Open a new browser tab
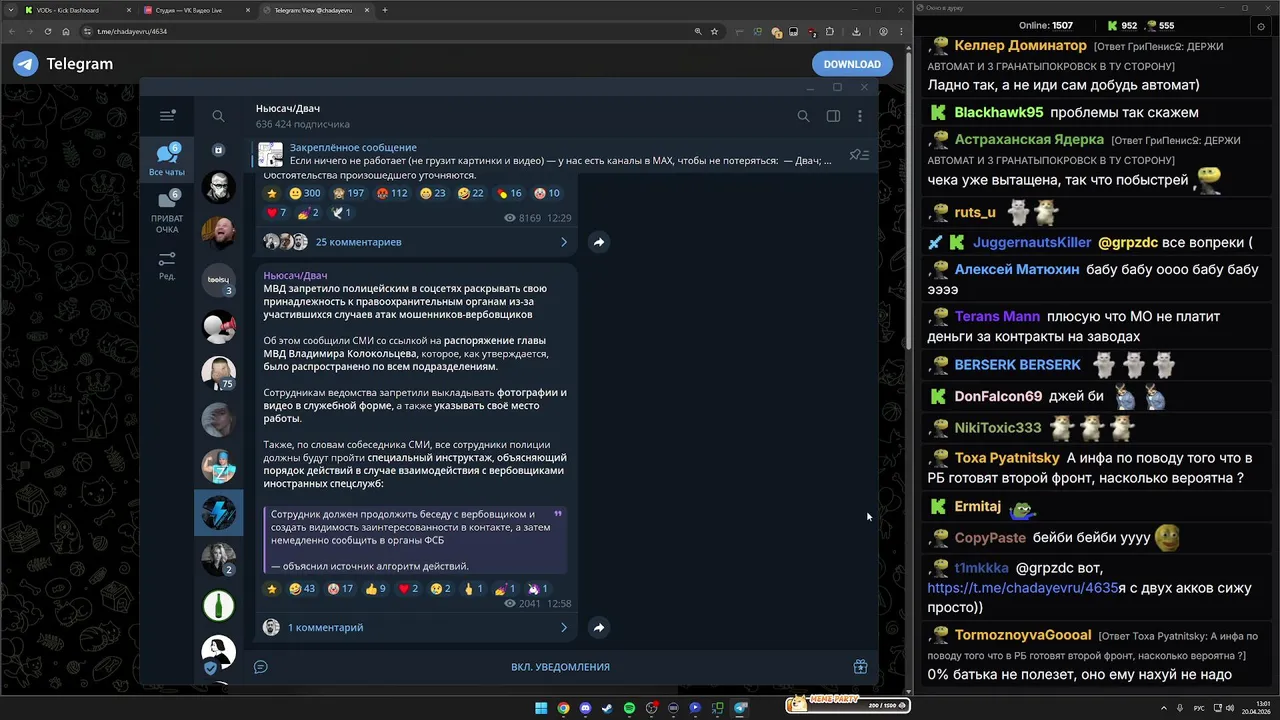 [x=385, y=10]
